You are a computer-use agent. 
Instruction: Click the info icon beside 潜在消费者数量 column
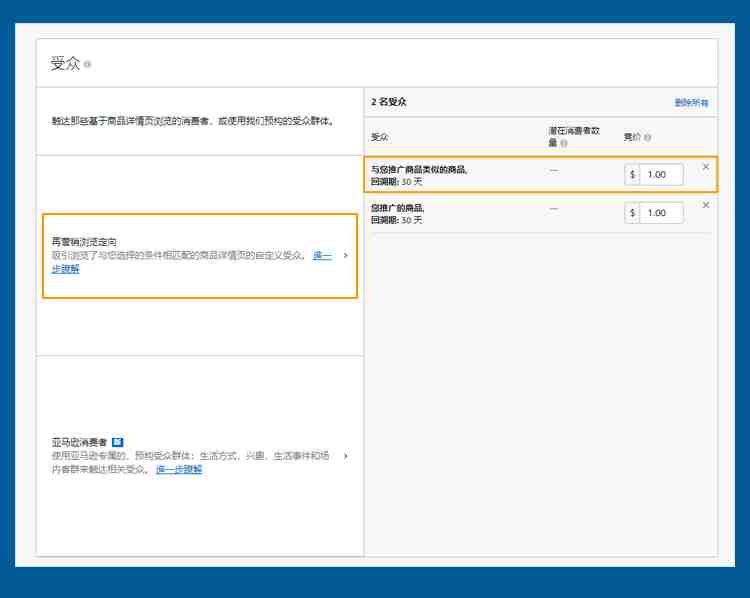tap(564, 143)
